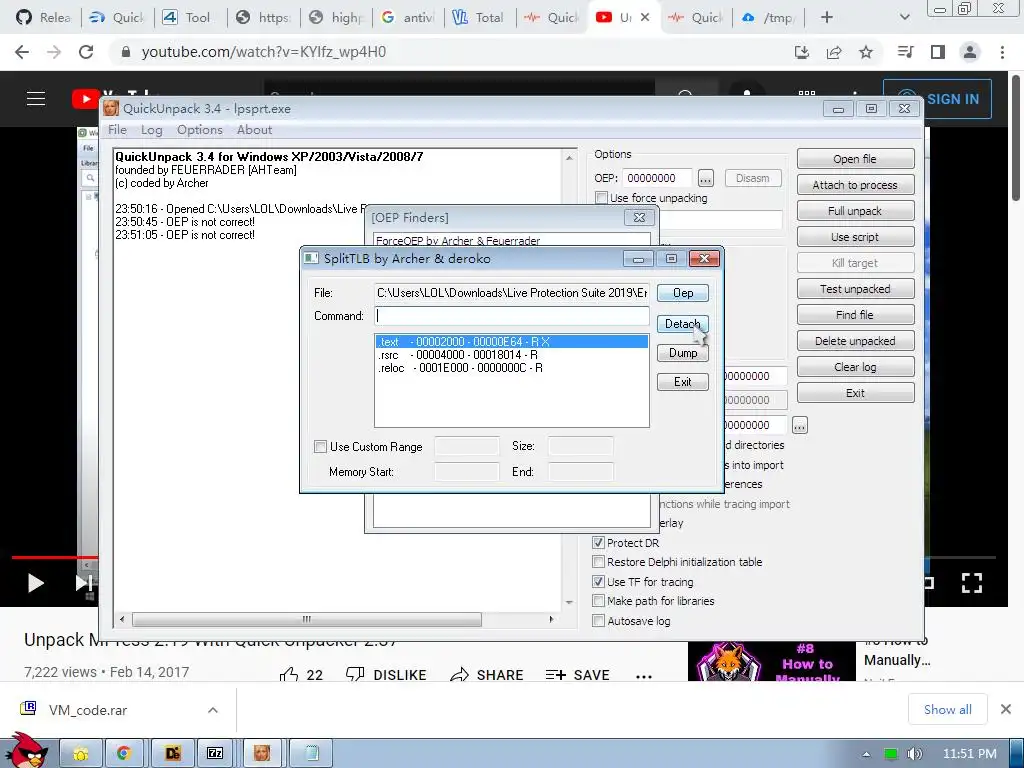Open the Chrome profile icon
1024x768 pixels.
point(970,52)
